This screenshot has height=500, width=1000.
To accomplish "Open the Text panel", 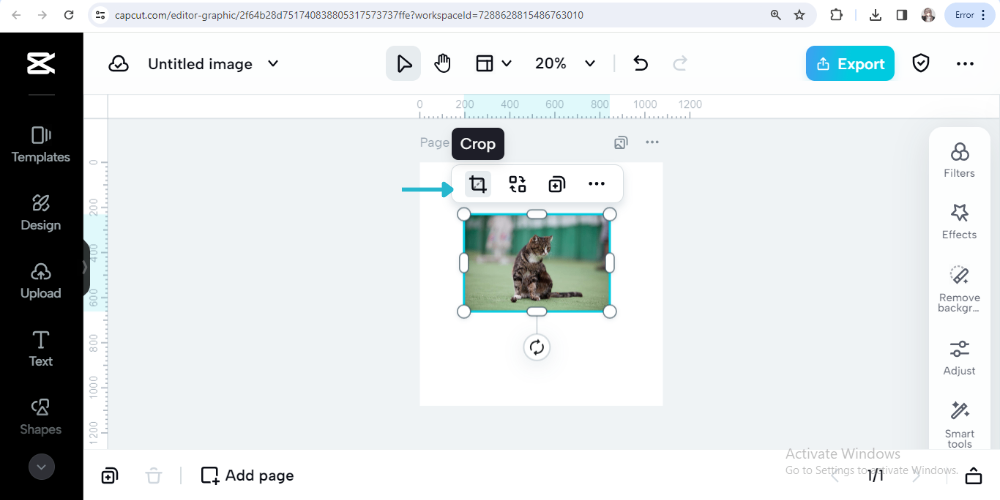I will (x=41, y=349).
